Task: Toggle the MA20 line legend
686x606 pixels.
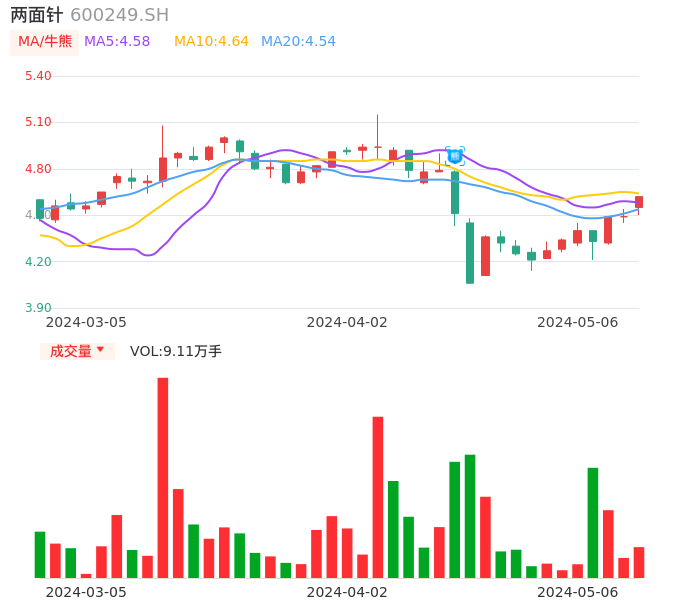Action: [x=298, y=42]
